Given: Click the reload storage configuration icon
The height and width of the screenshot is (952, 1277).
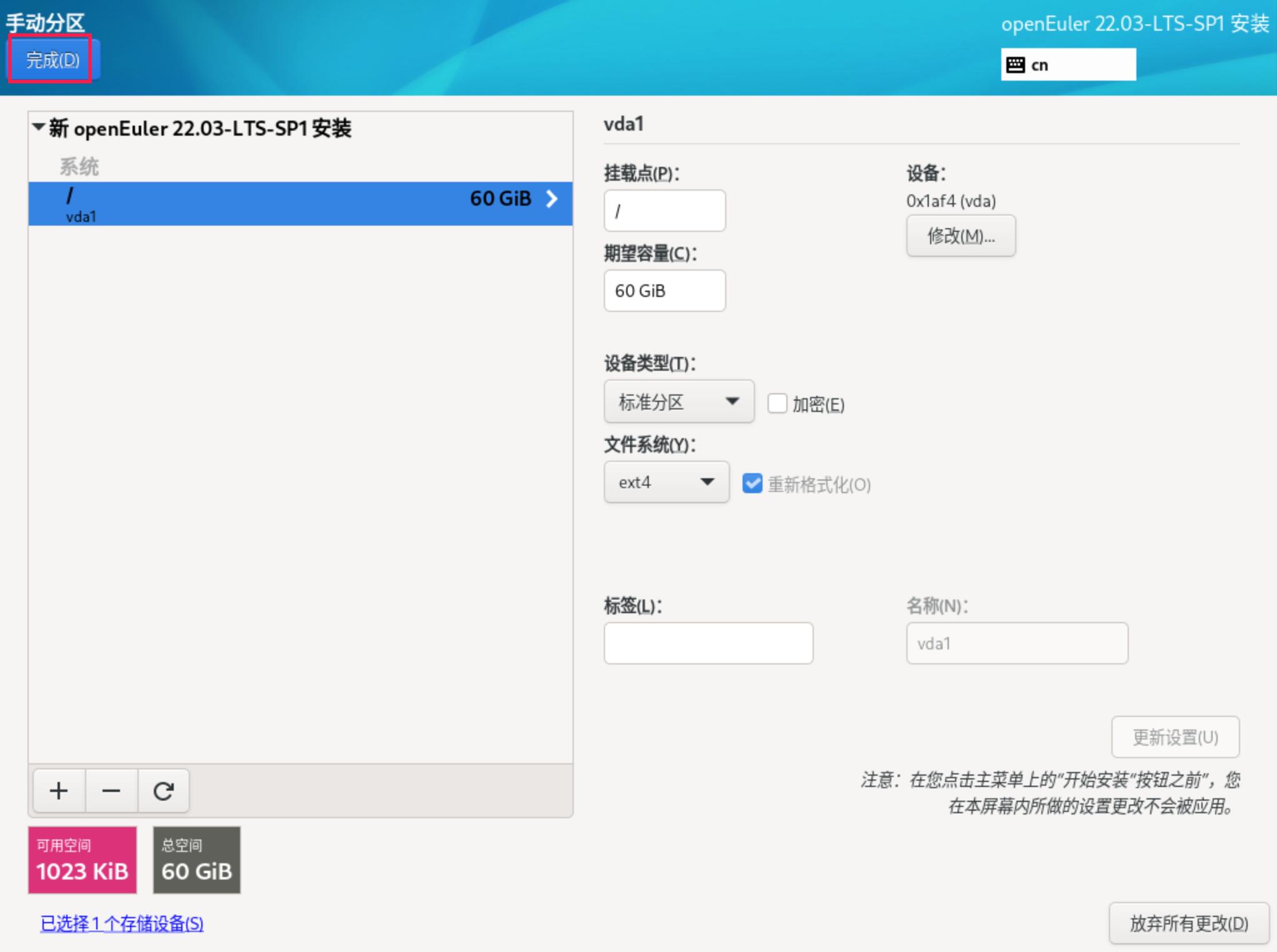Looking at the screenshot, I should [x=163, y=791].
